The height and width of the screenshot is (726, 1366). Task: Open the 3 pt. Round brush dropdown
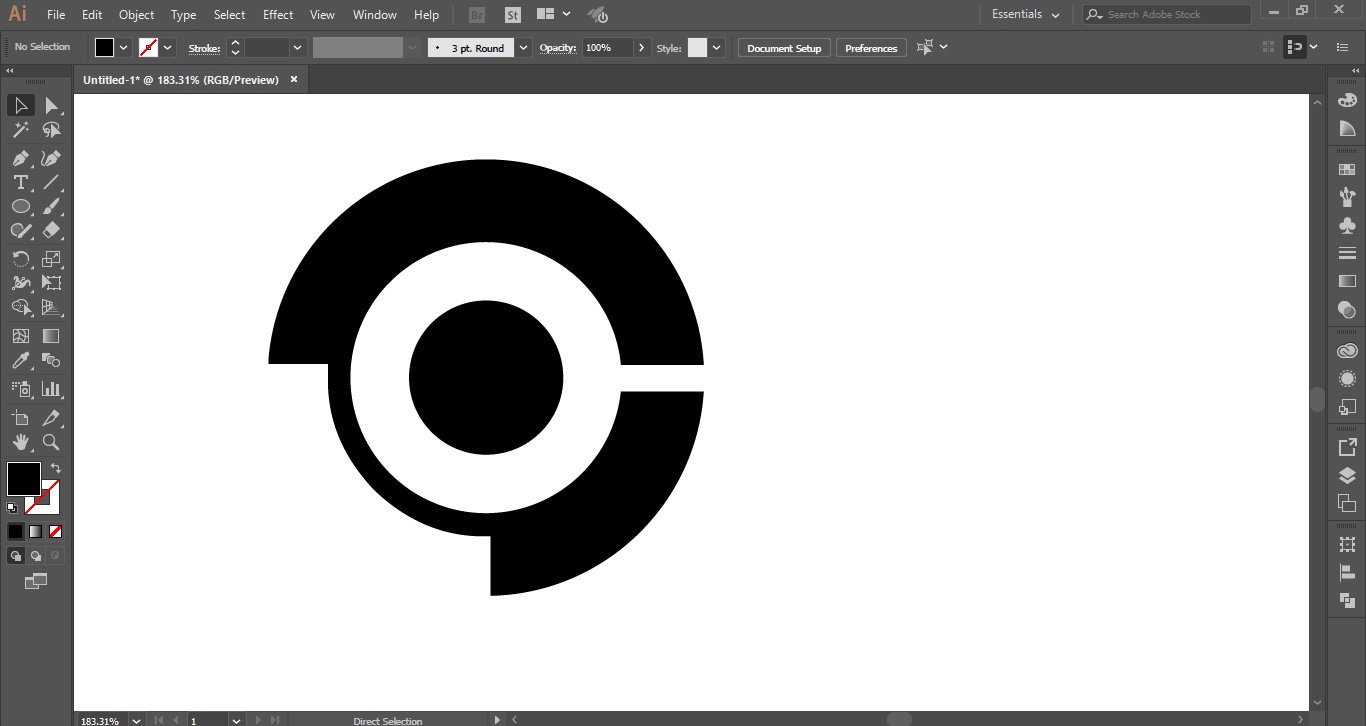(x=525, y=48)
